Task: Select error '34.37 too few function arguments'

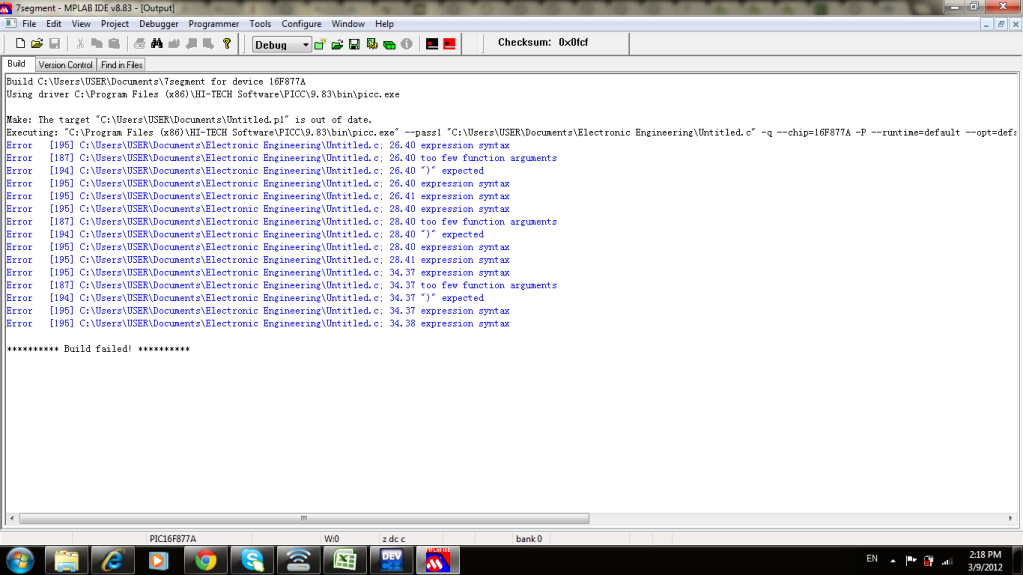Action: pos(281,285)
